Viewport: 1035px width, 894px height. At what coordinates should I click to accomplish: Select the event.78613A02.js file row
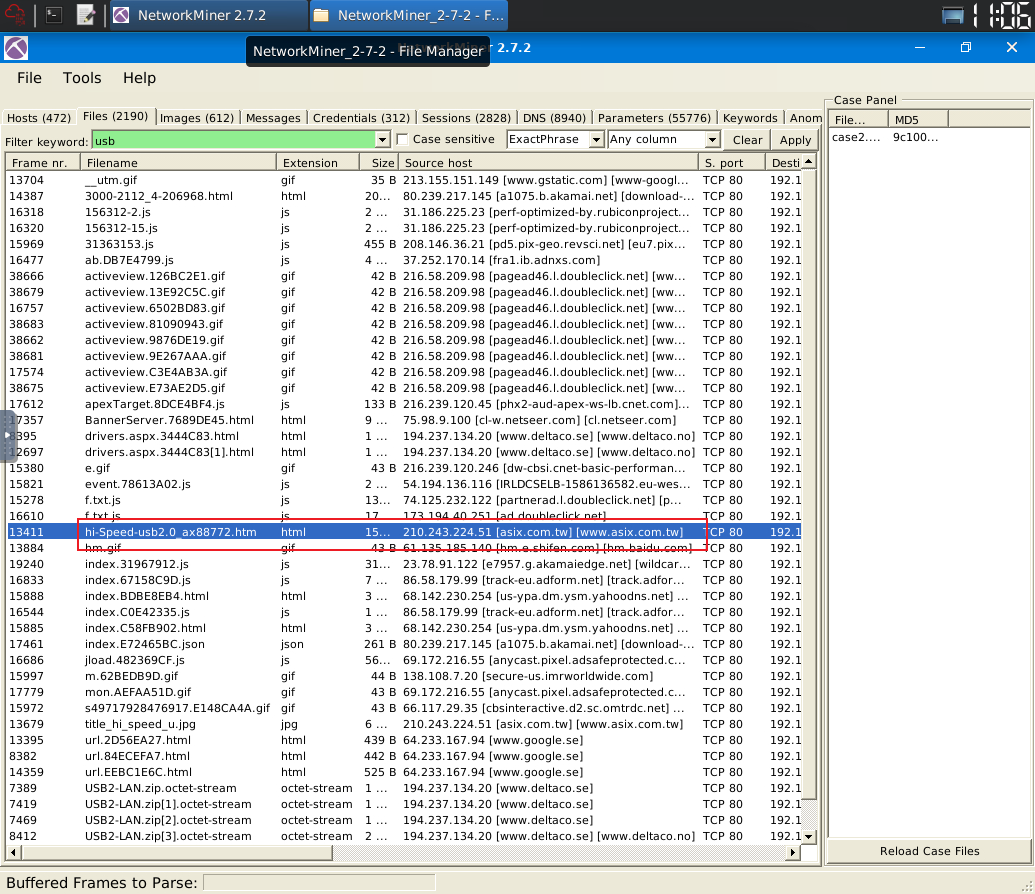coord(404,484)
